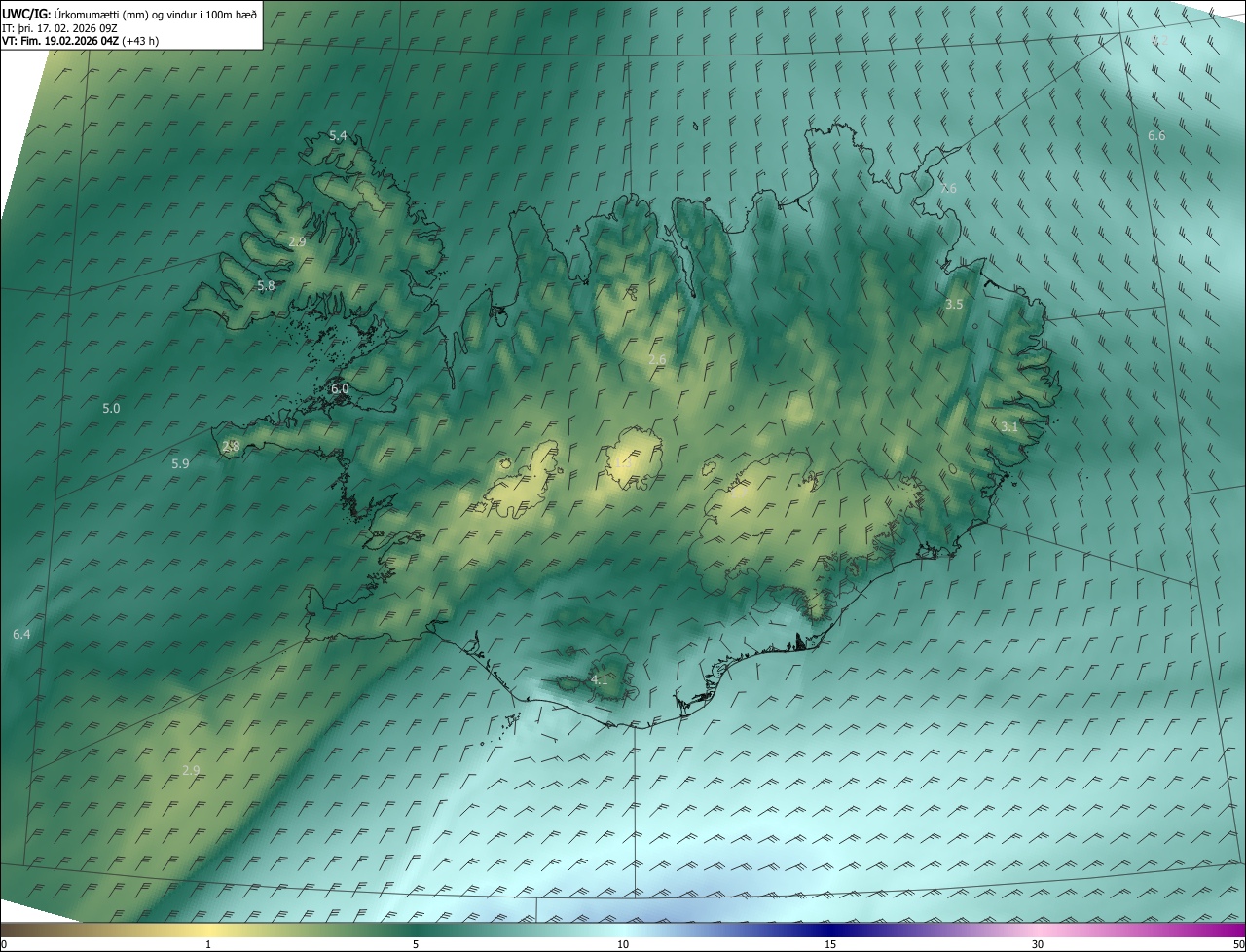Click the "5.9" value label
The height and width of the screenshot is (952, 1246).
(x=180, y=464)
